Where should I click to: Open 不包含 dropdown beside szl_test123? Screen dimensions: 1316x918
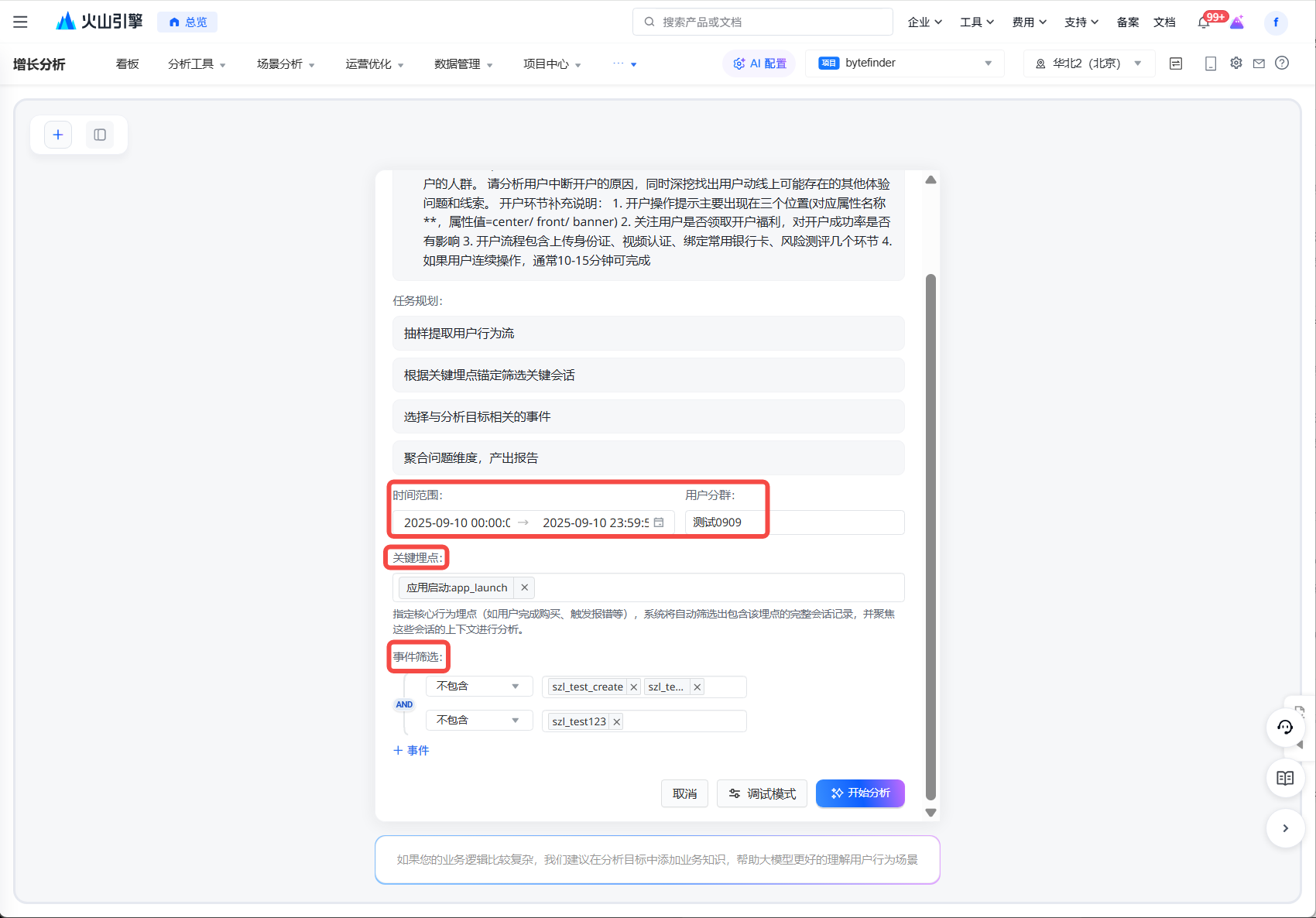pos(478,721)
